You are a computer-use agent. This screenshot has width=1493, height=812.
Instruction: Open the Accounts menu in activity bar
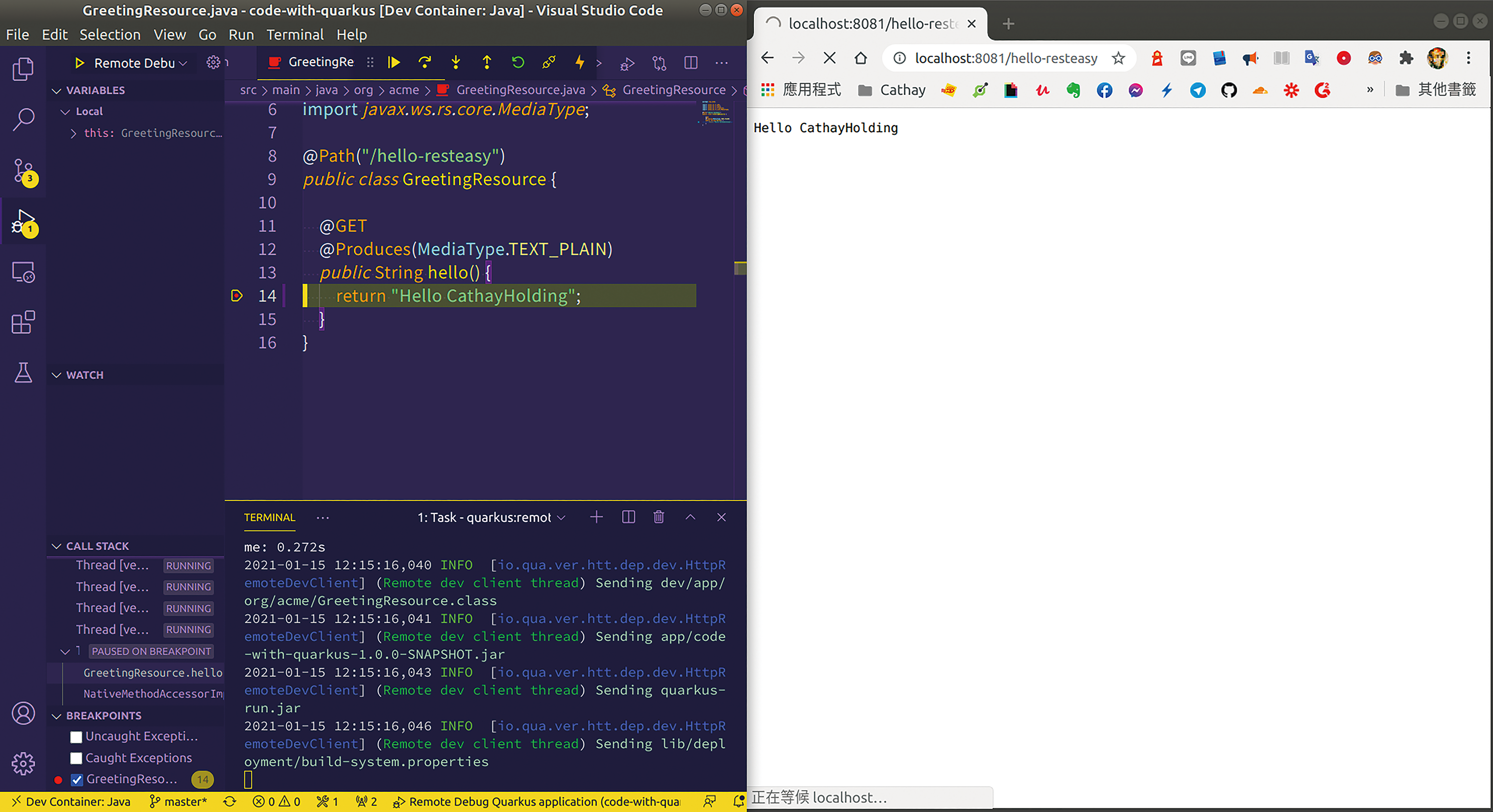pyautogui.click(x=23, y=713)
